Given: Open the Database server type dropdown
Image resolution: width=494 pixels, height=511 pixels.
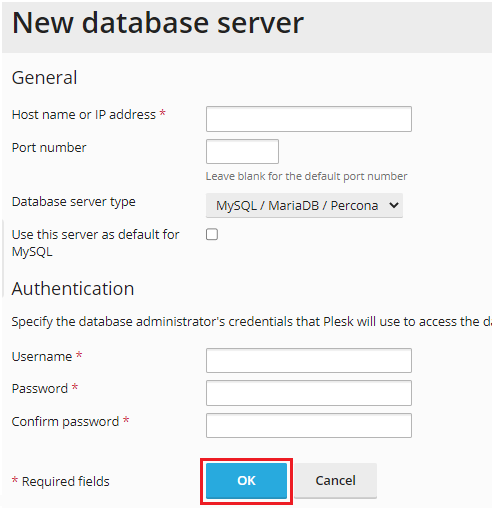Looking at the screenshot, I should pyautogui.click(x=304, y=205).
